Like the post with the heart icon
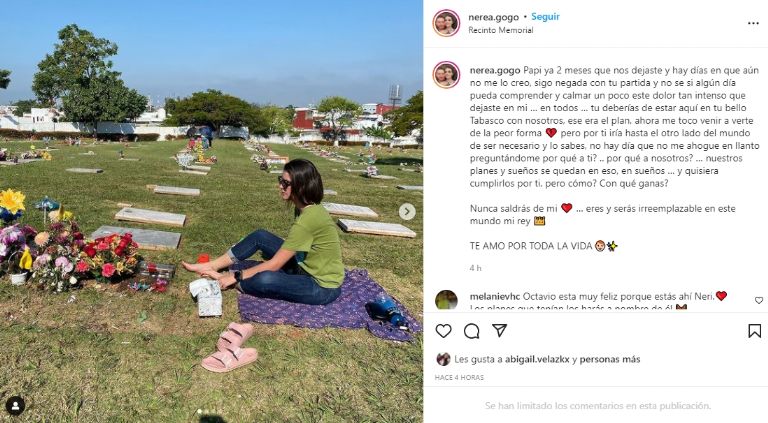The image size is (768, 423). click(443, 331)
